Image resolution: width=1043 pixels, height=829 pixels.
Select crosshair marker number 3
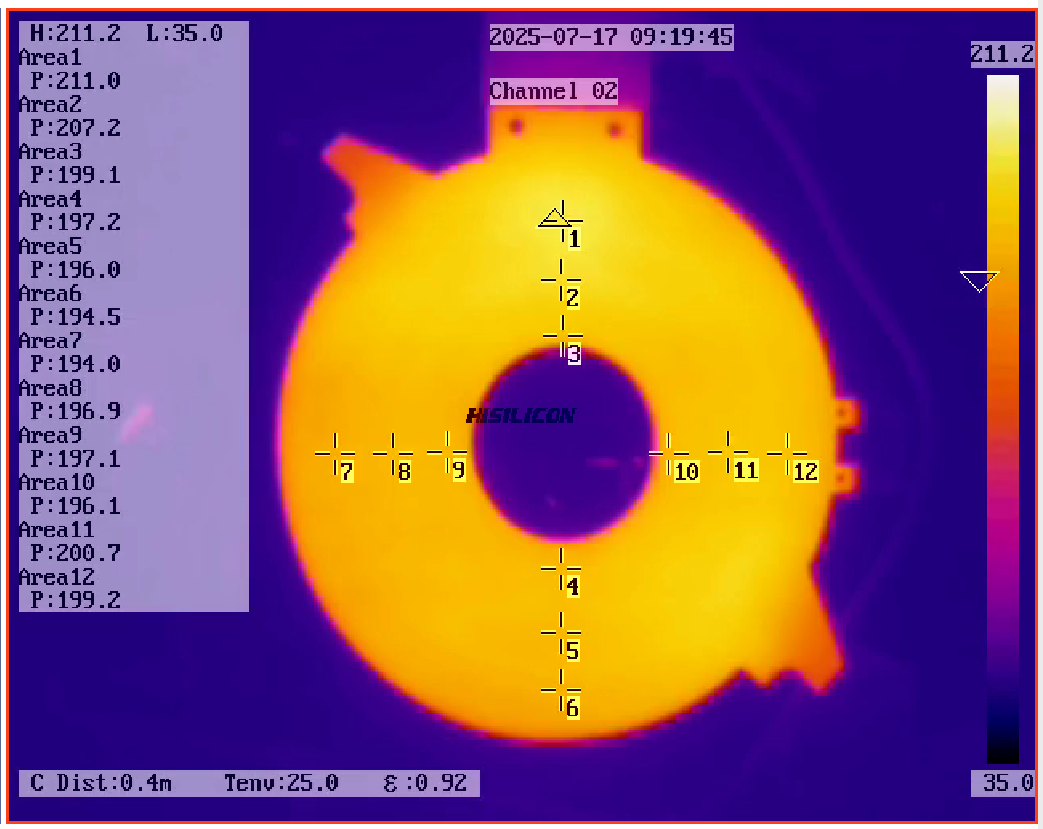click(563, 337)
